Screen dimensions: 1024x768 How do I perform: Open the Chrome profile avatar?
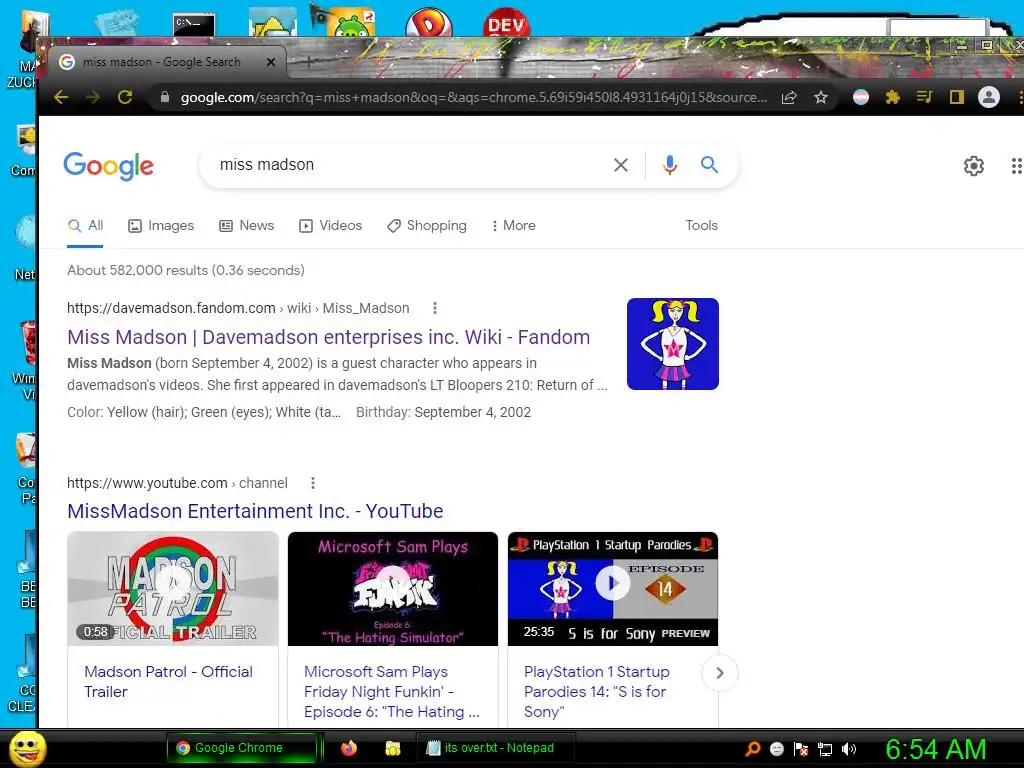[x=989, y=97]
